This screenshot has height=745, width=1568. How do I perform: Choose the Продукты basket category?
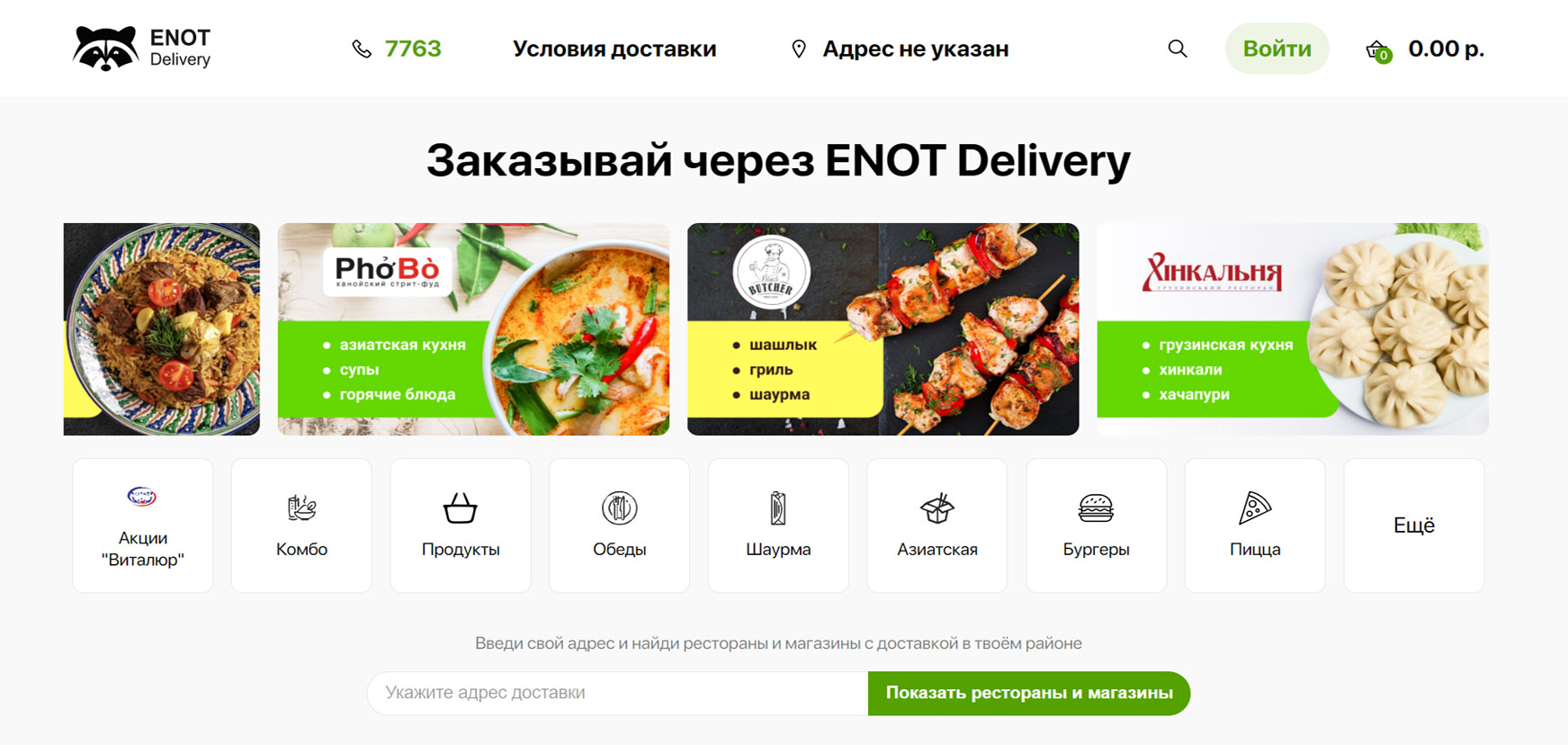coord(461,525)
